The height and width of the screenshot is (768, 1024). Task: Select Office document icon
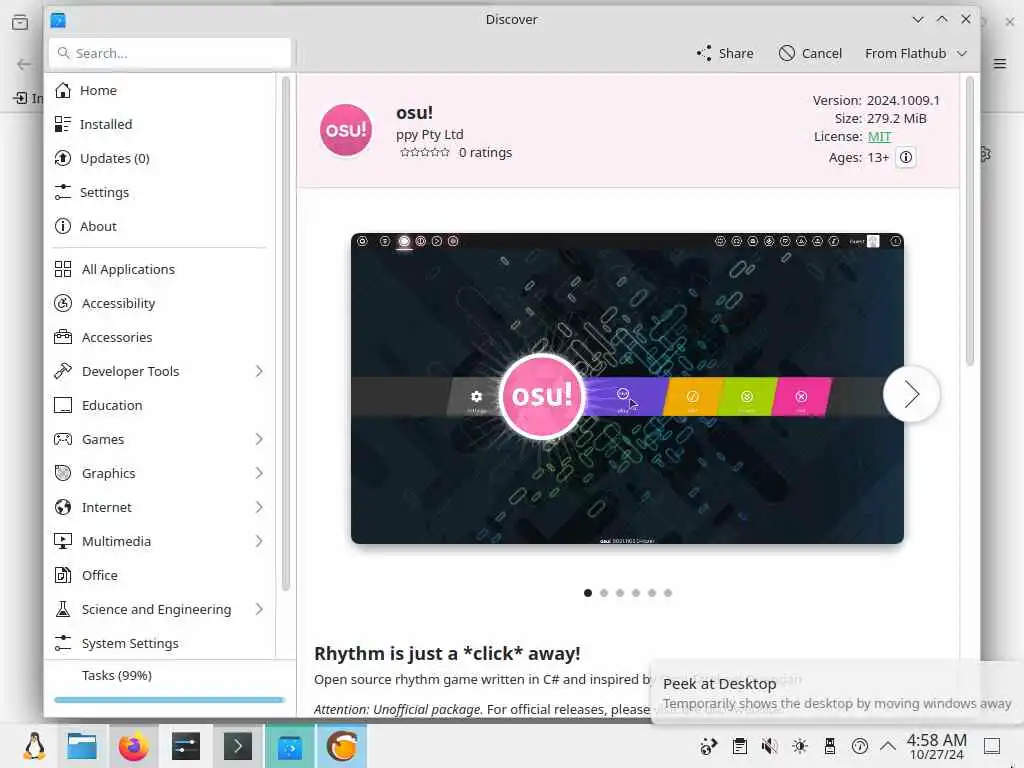click(63, 575)
